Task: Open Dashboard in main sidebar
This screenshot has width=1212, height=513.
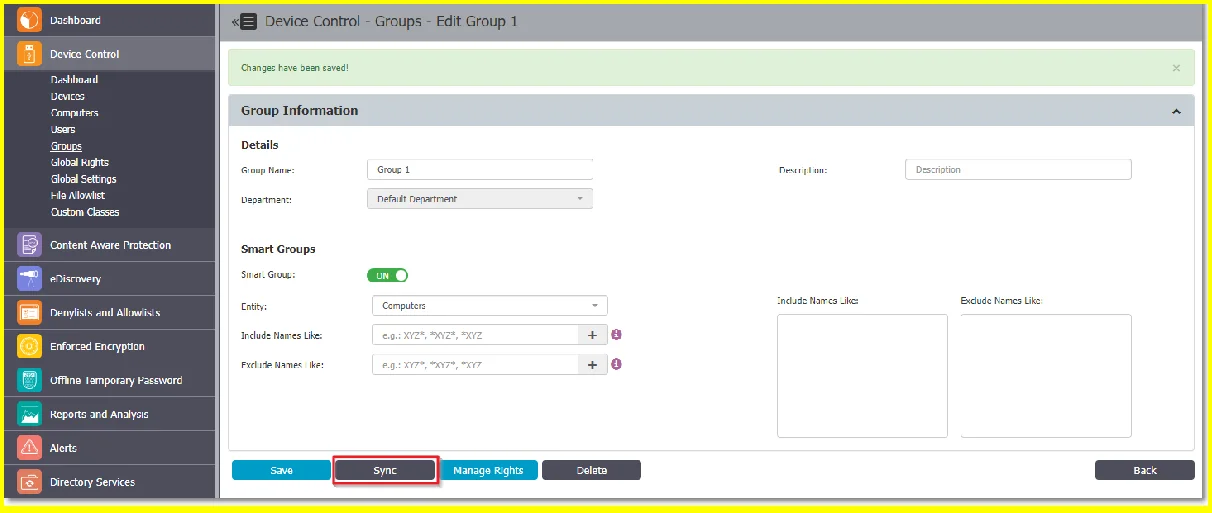Action: (108, 20)
